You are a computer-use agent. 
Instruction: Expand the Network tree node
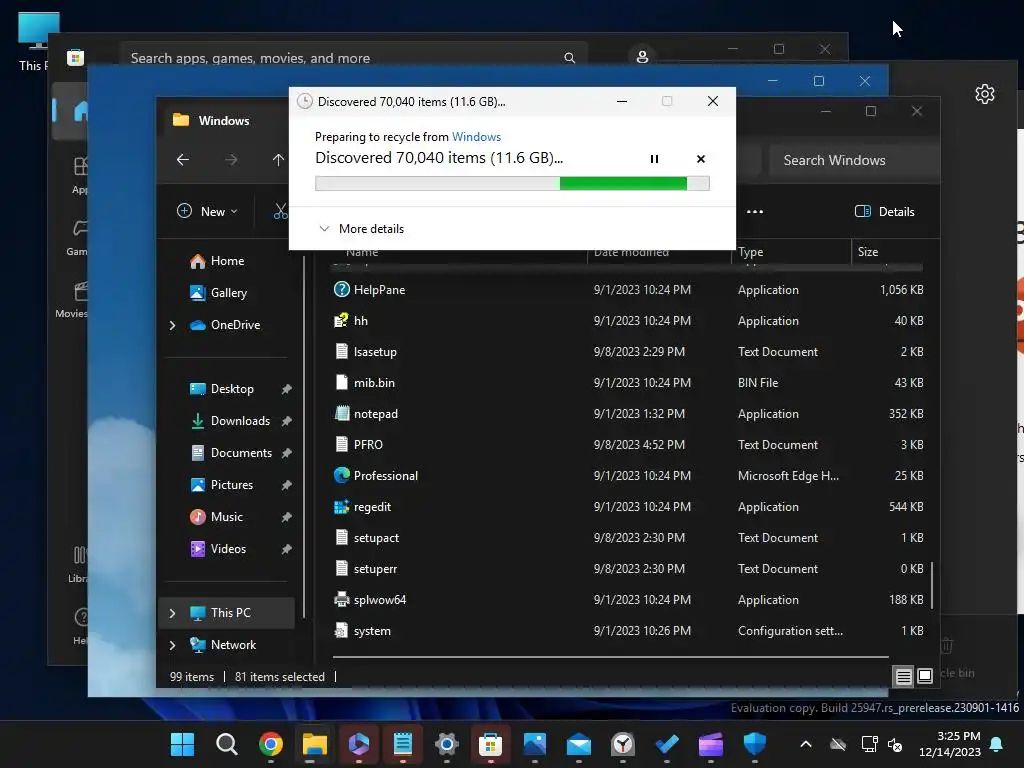pos(172,645)
